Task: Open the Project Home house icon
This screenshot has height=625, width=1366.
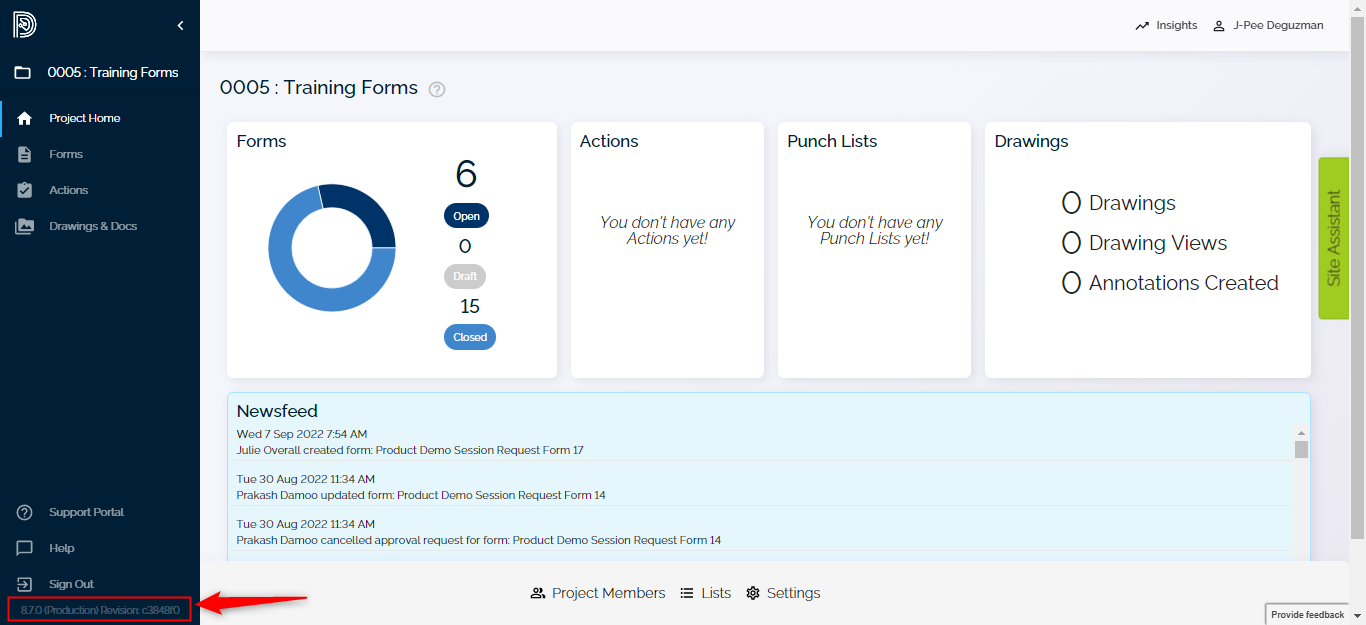Action: pos(25,118)
